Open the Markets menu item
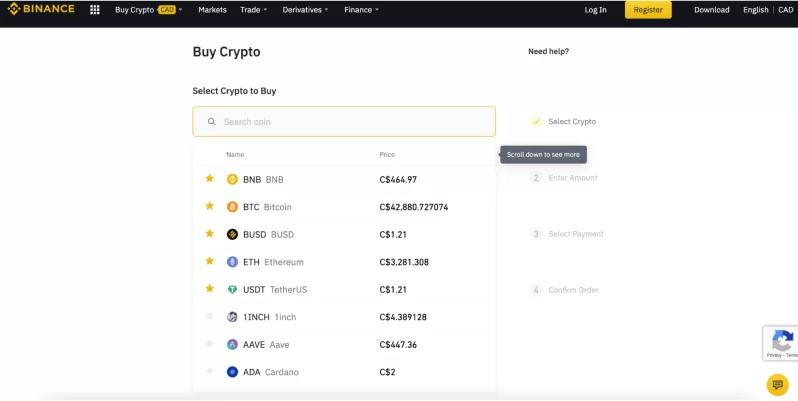The image size is (798, 401). coord(212,10)
